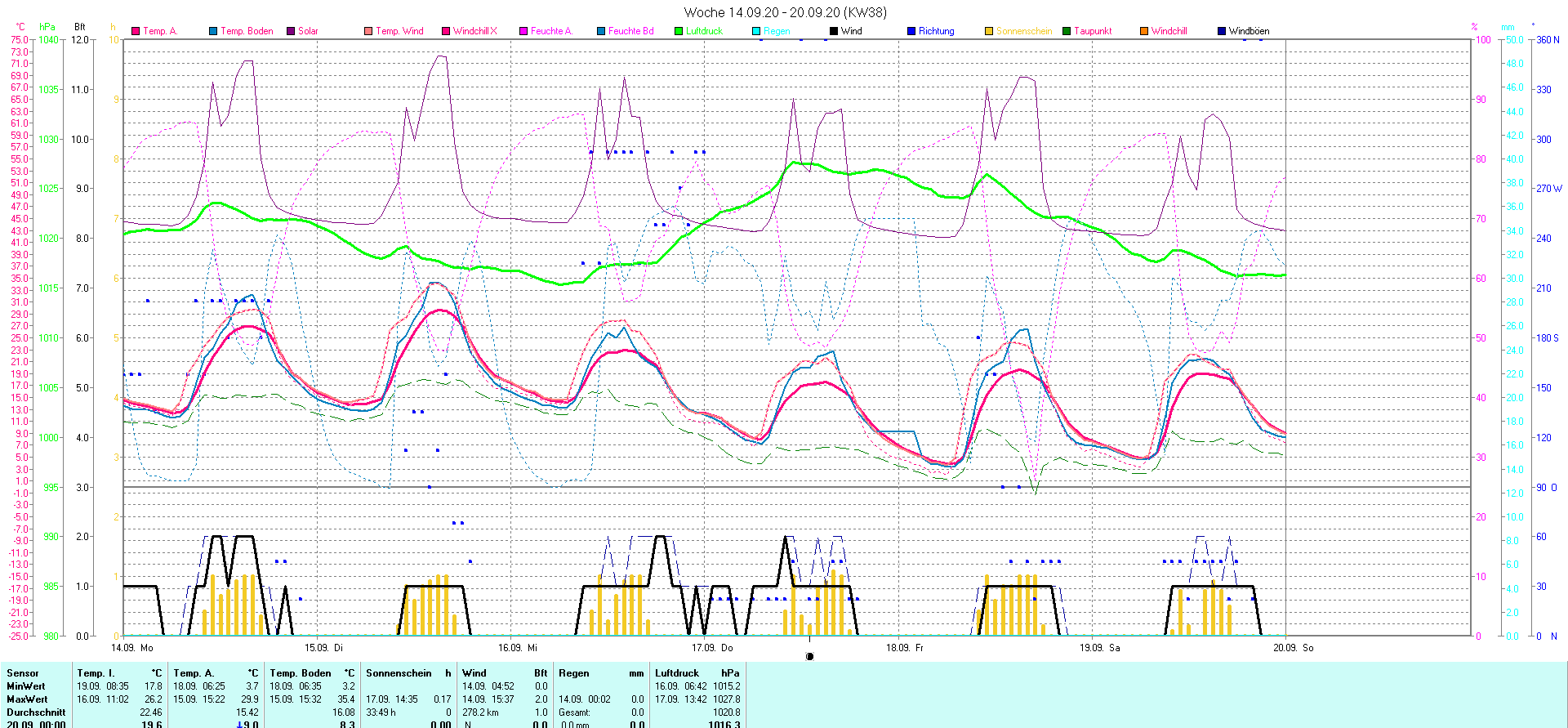Click the blue Richtung legend square
This screenshot has width=1568, height=728.
911,31
